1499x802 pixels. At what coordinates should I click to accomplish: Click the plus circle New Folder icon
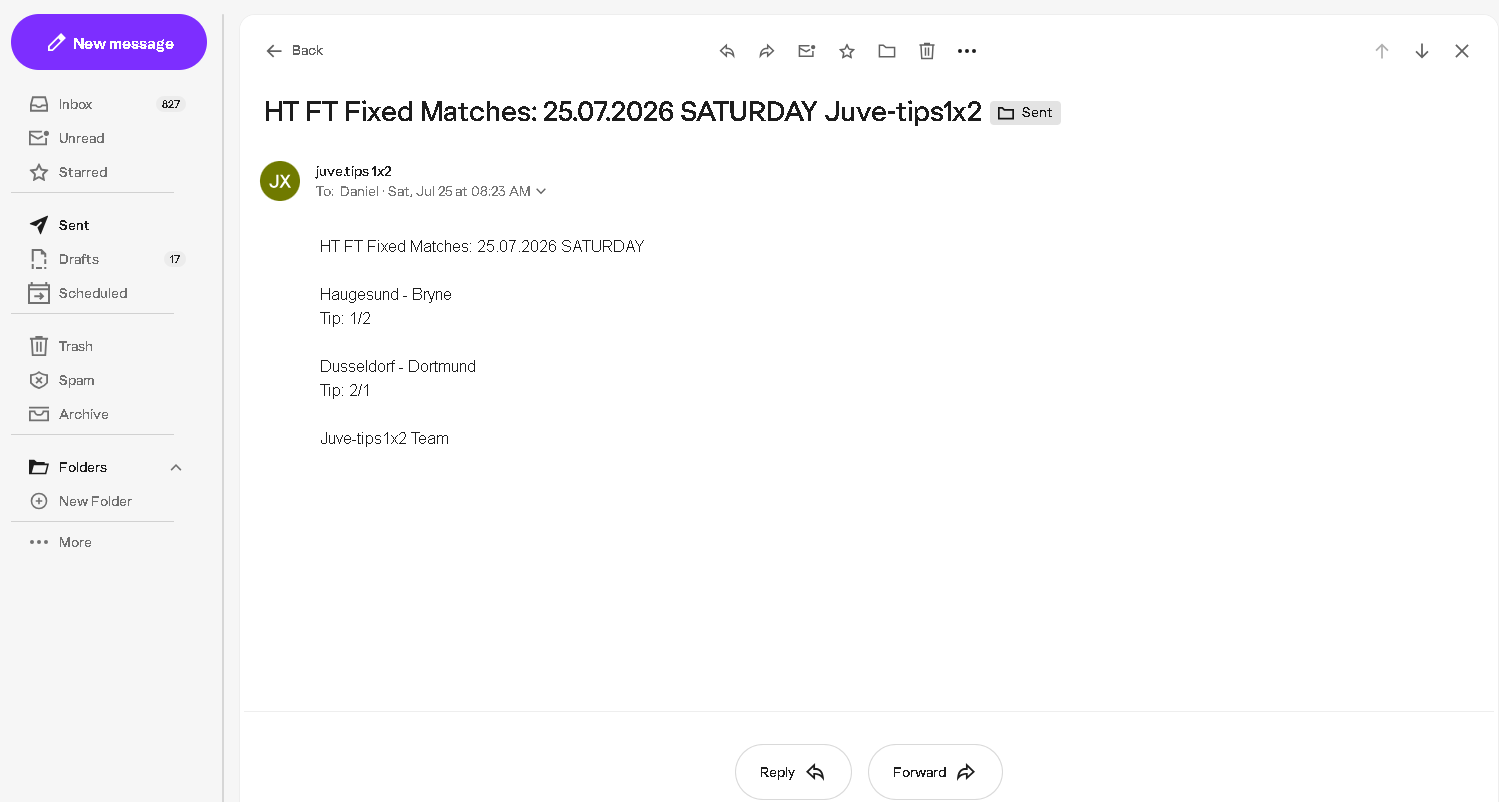tap(39, 501)
